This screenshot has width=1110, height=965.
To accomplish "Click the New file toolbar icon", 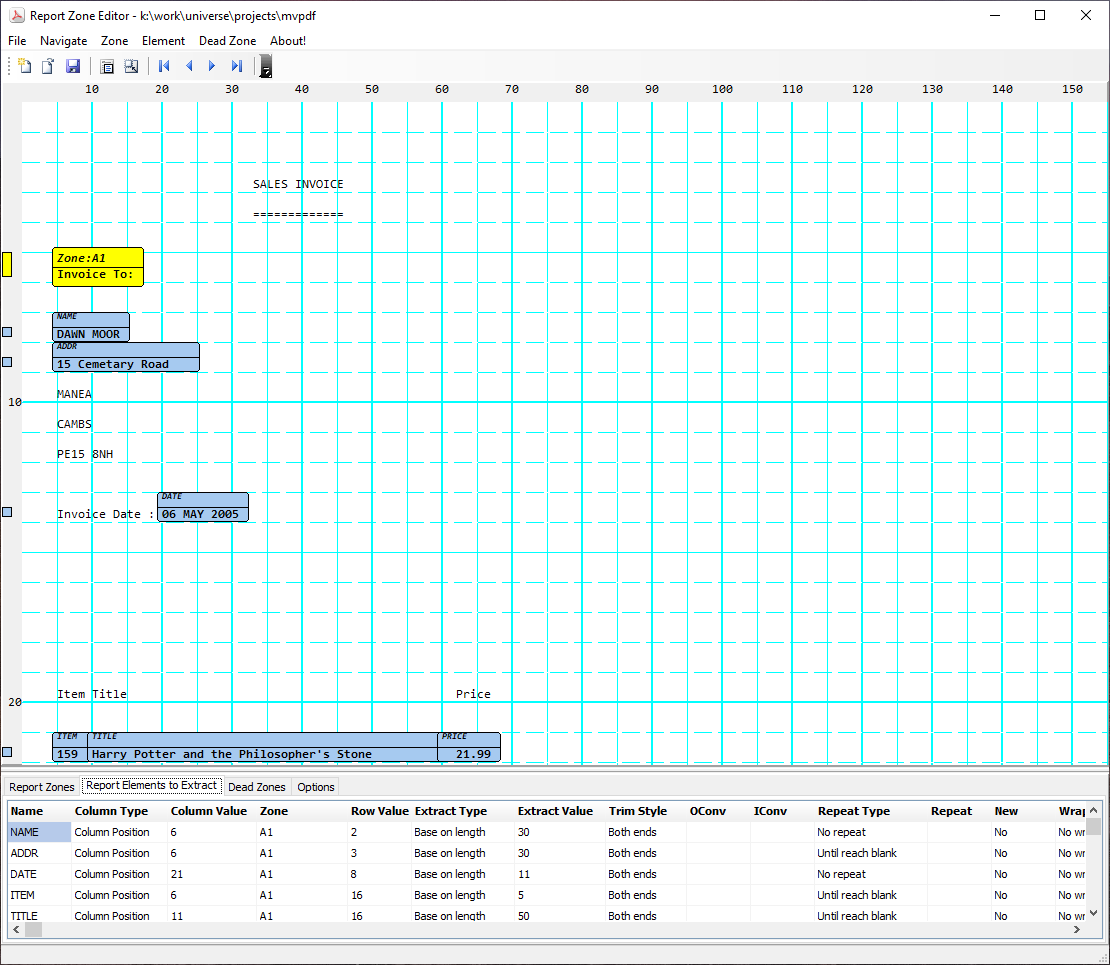I will 25,66.
